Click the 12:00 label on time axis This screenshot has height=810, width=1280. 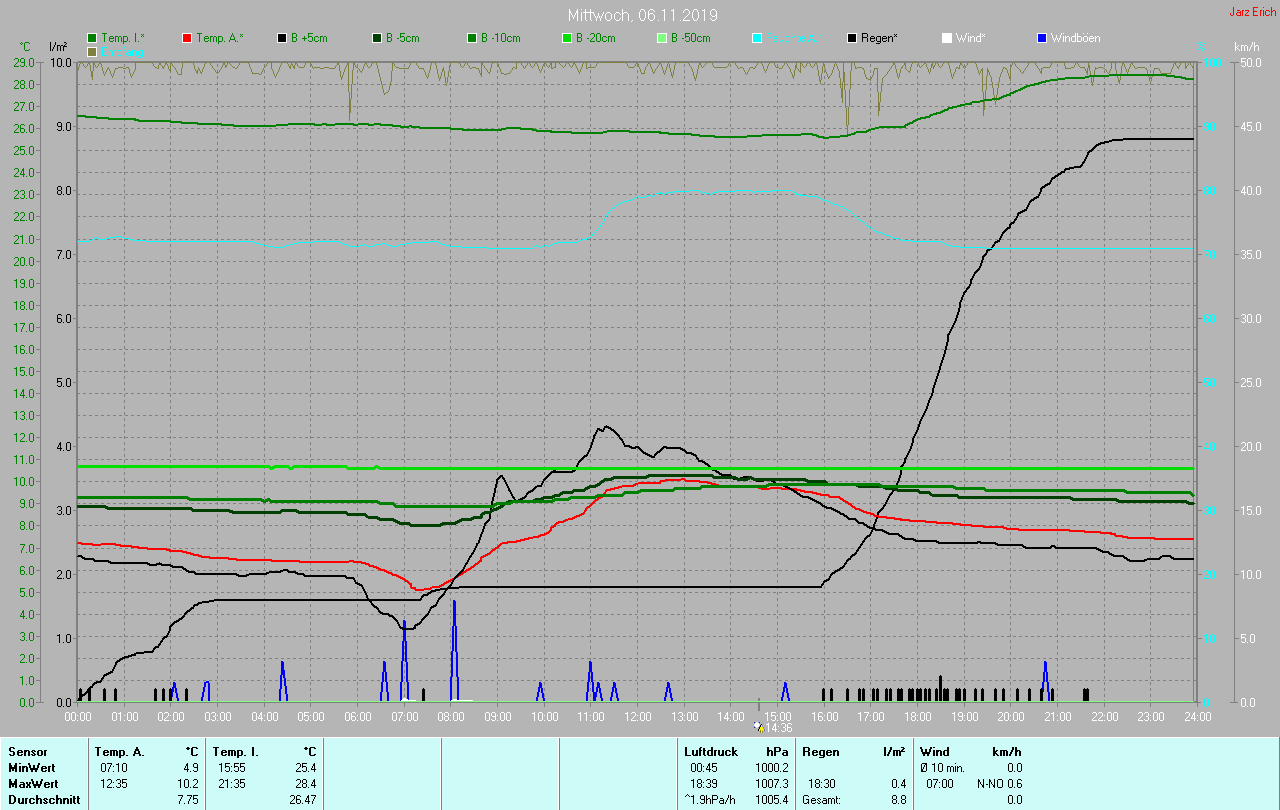point(638,716)
